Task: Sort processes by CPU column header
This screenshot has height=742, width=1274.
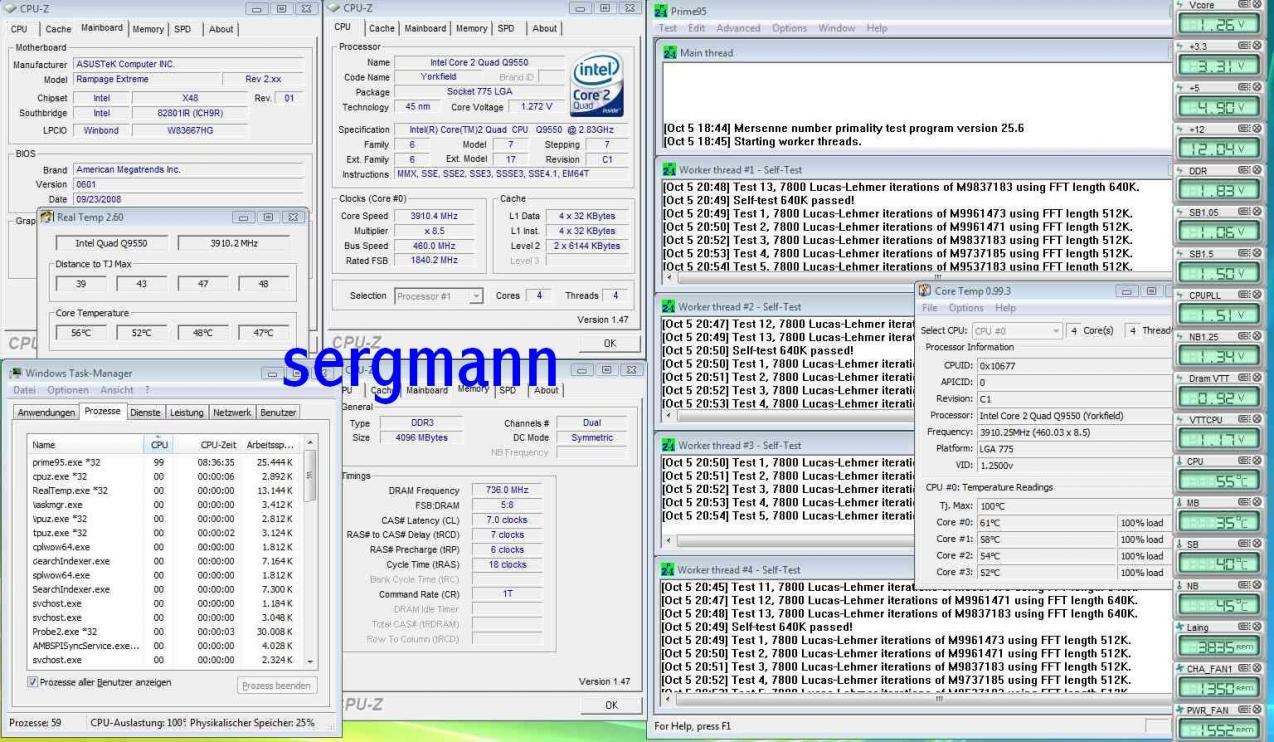Action: coord(159,445)
